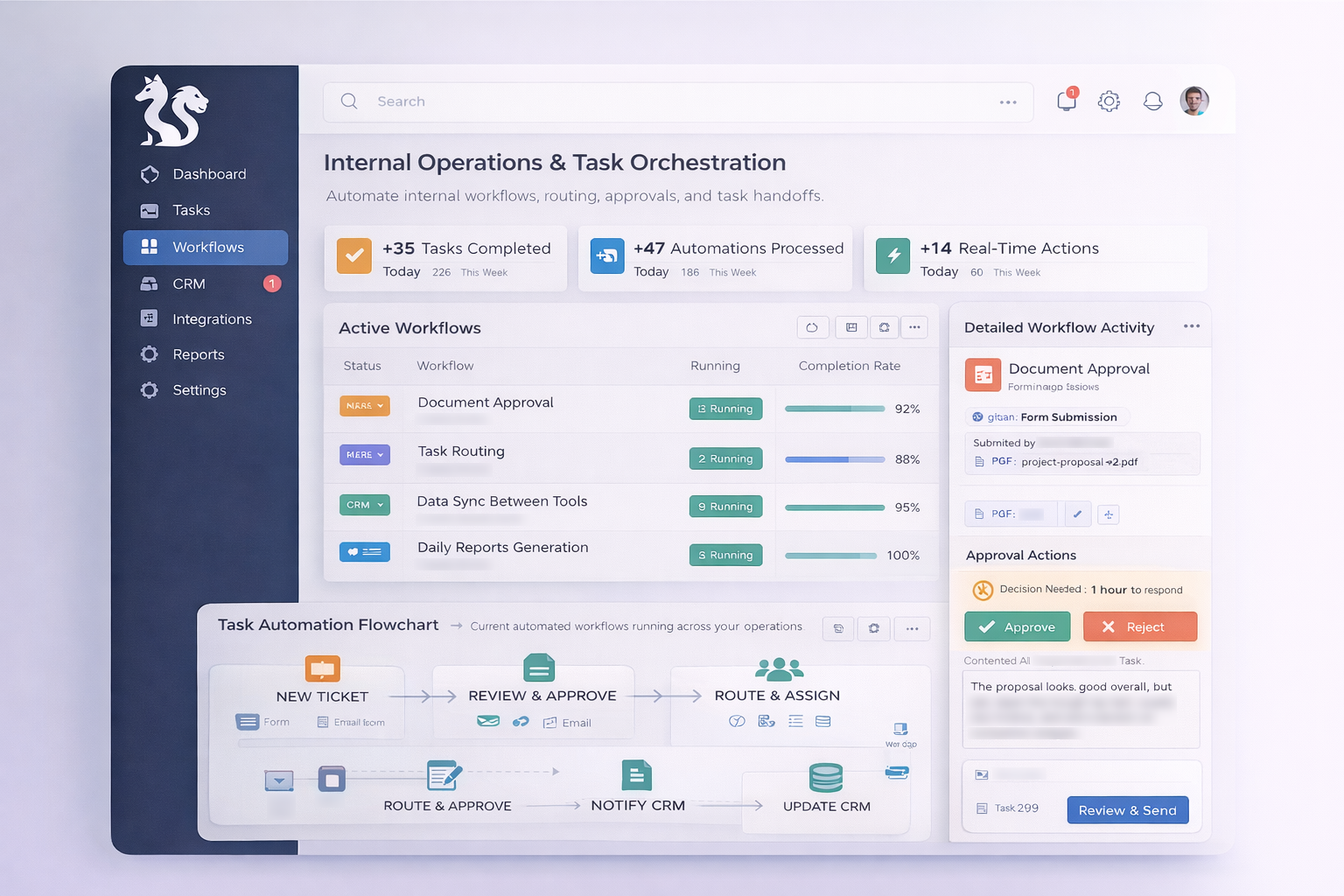Expand the CRM tag dropdown for Data Sync

(x=365, y=505)
